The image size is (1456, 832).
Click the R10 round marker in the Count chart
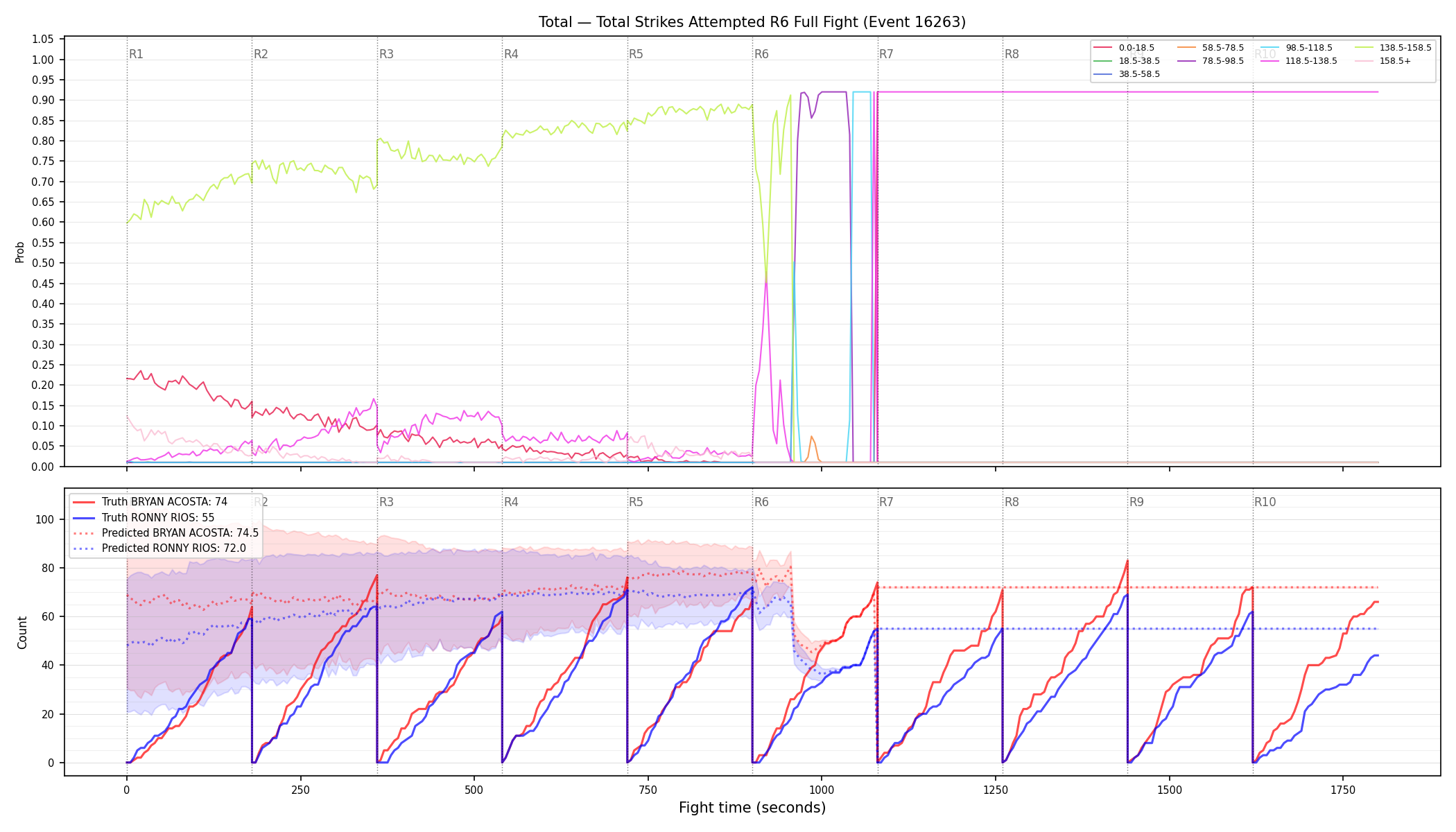1265,502
